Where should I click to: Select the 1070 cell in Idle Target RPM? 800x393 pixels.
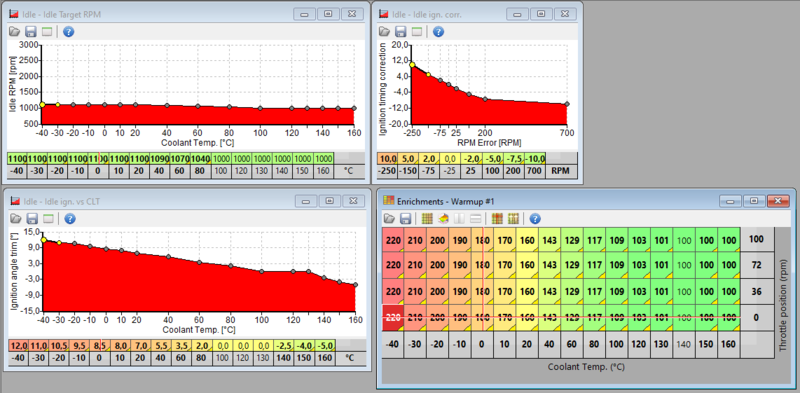point(180,158)
